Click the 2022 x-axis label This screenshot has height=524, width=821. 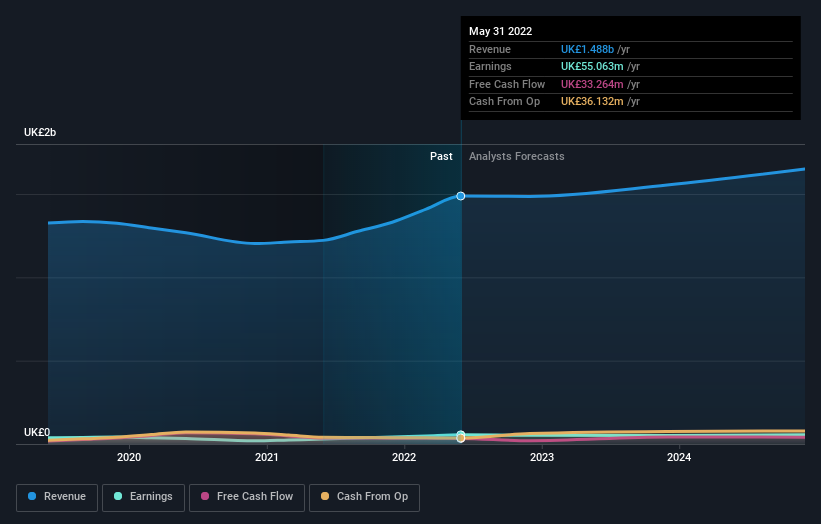[x=404, y=457]
